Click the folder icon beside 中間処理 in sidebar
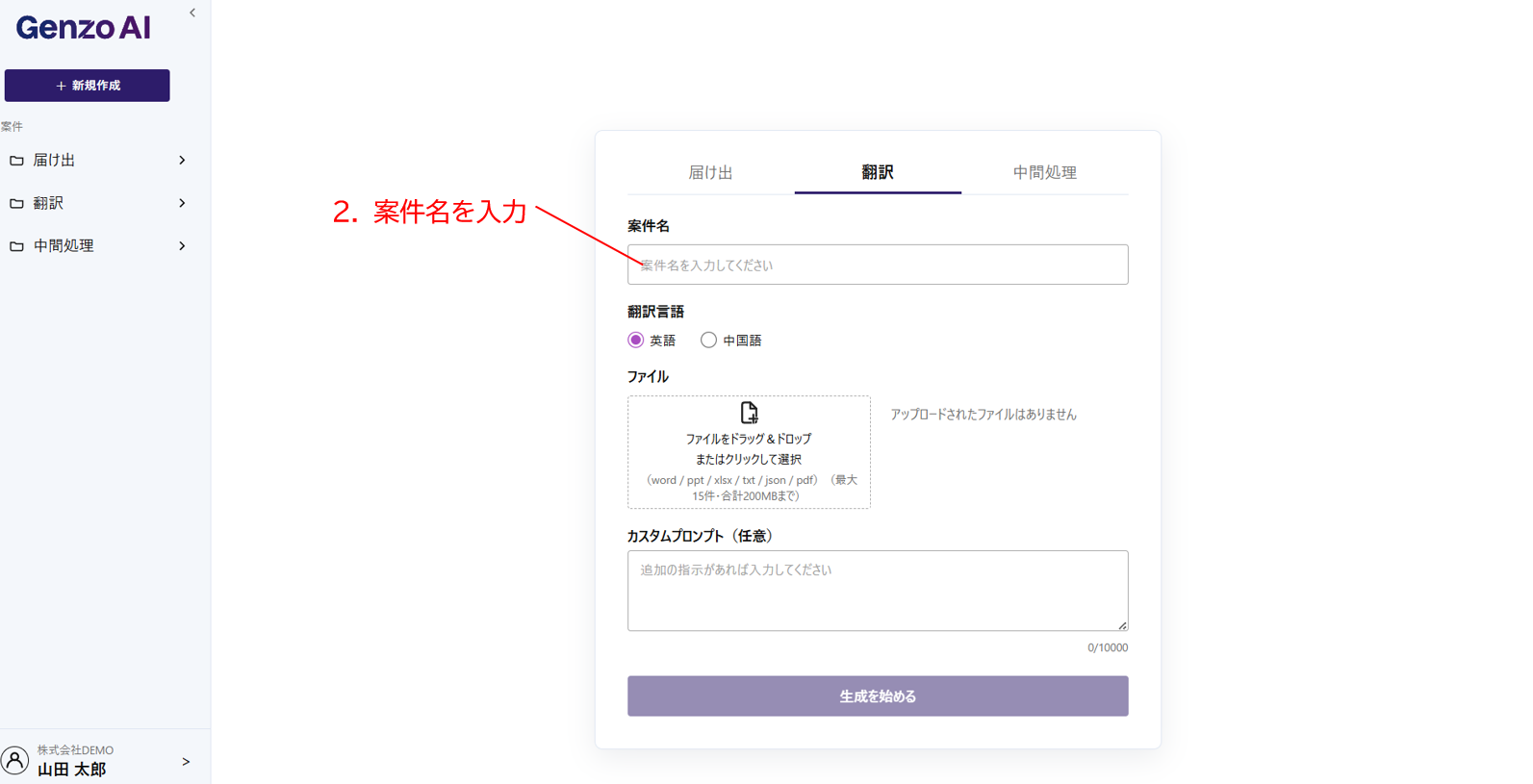The height and width of the screenshot is (784, 1533). pos(16,246)
